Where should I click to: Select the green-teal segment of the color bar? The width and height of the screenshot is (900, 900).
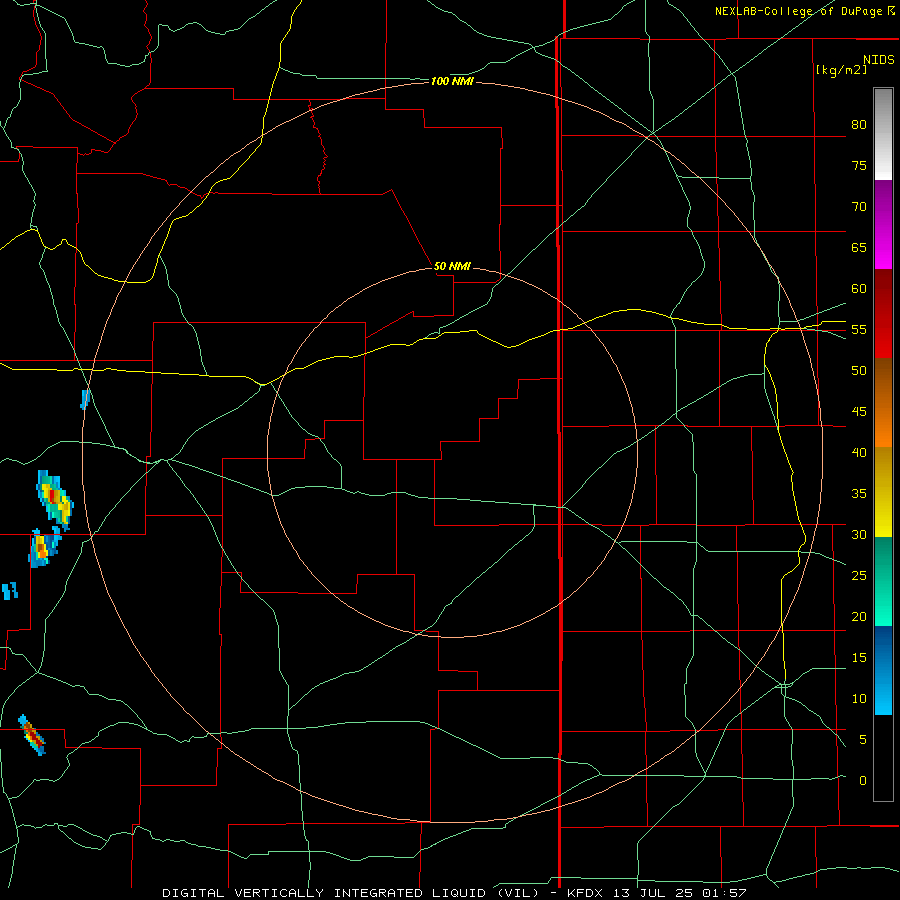(883, 581)
